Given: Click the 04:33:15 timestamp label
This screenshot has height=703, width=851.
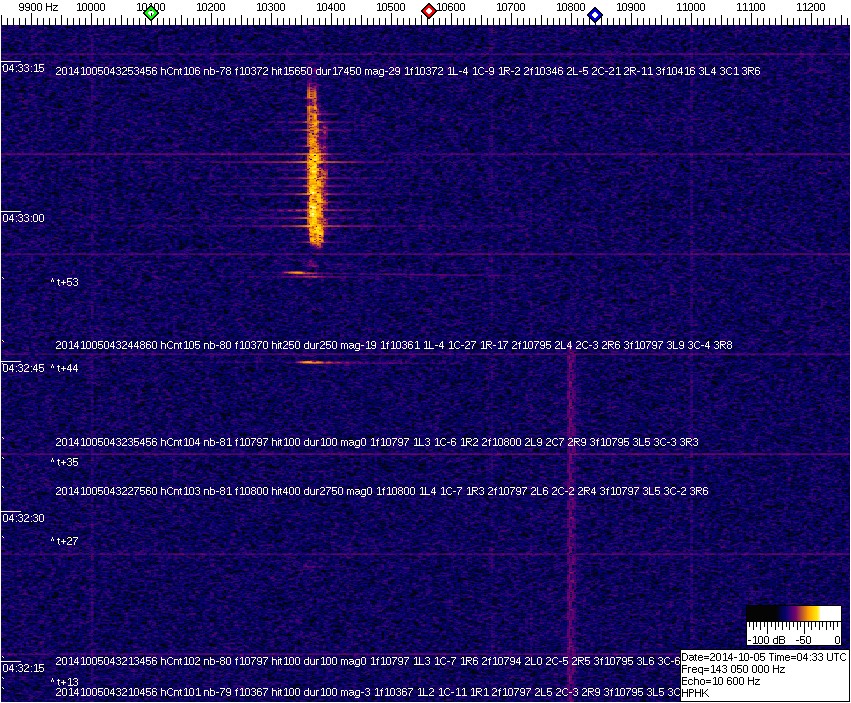Looking at the screenshot, I should tap(23, 69).
